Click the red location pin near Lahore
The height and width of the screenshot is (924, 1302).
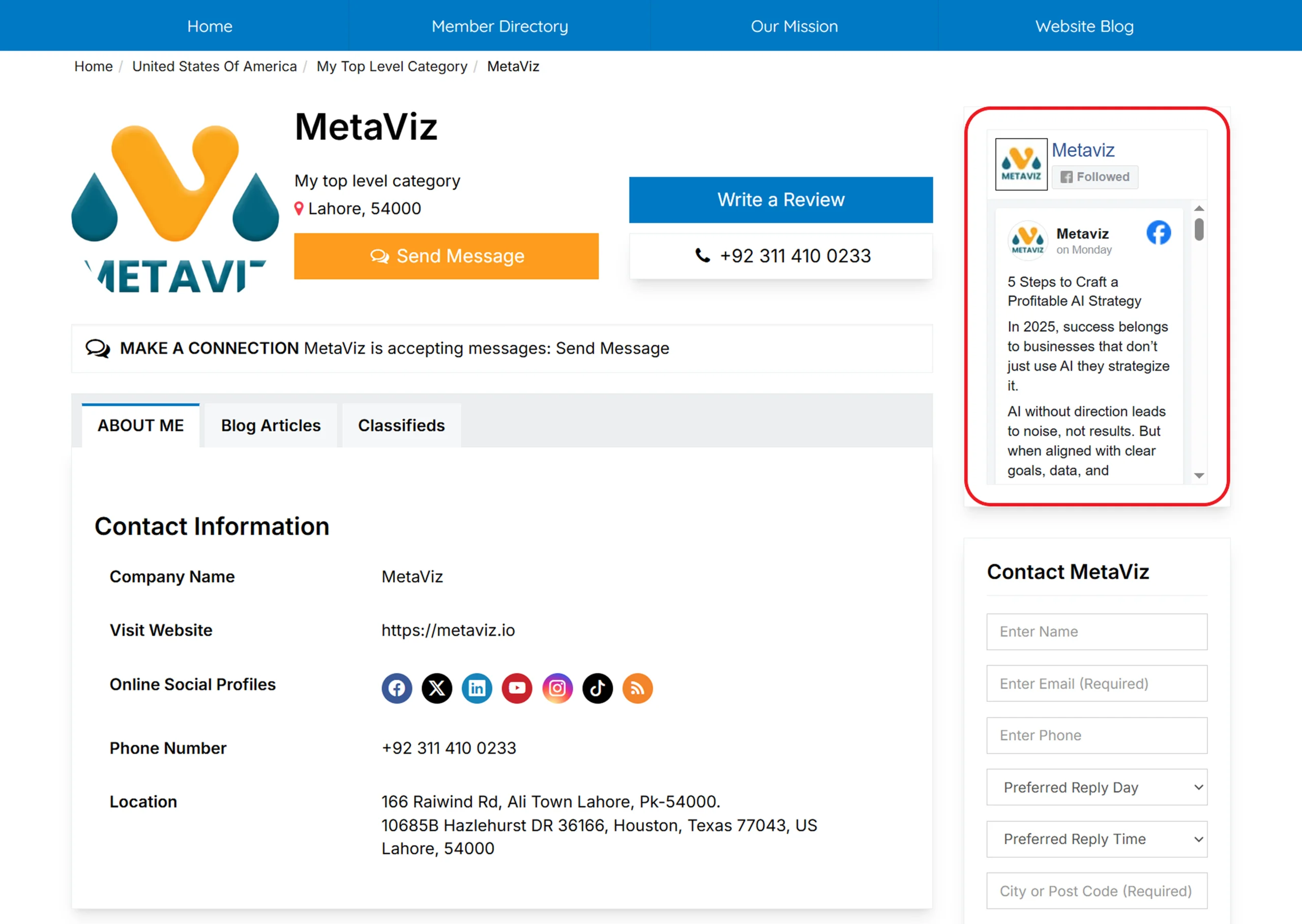pos(300,209)
